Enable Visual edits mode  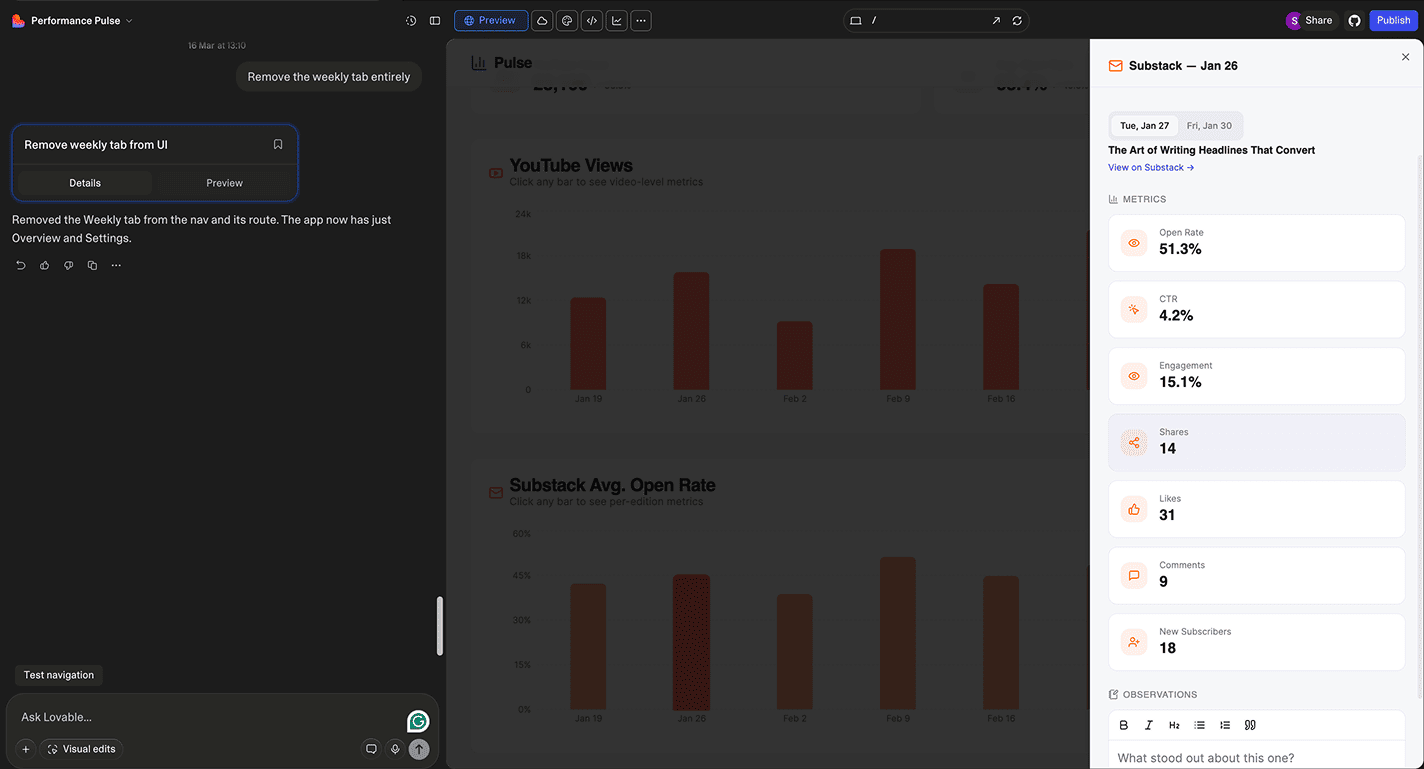pos(81,748)
